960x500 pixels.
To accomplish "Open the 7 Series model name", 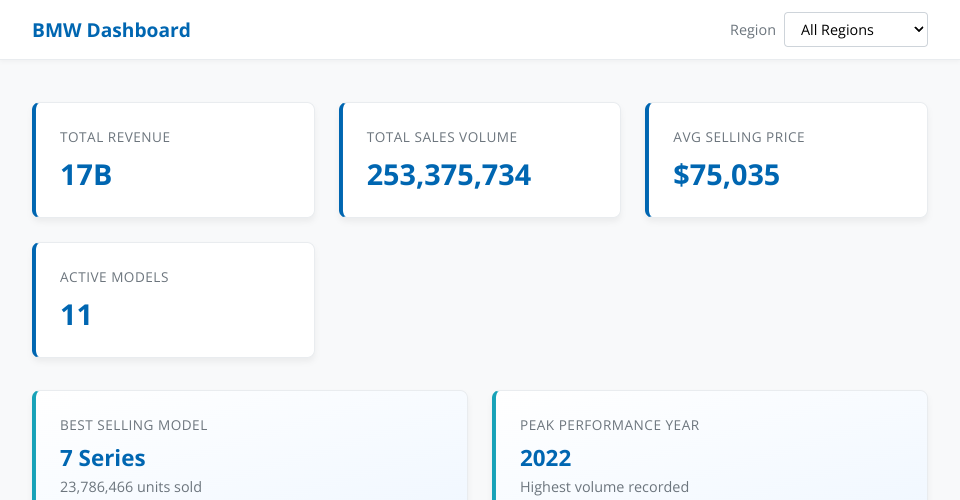I will coord(103,458).
